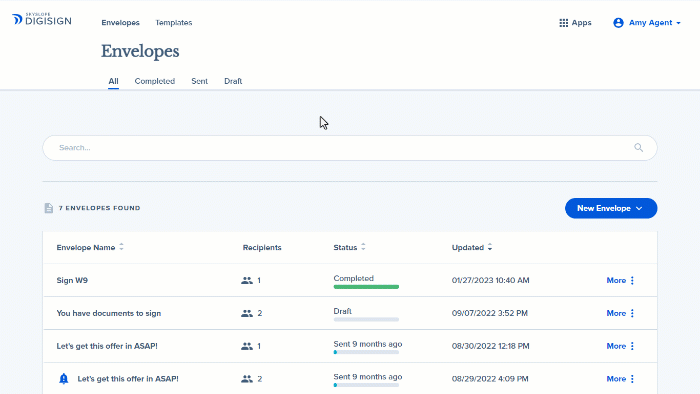
Task: Click the Recipients column header
Action: [x=262, y=247]
